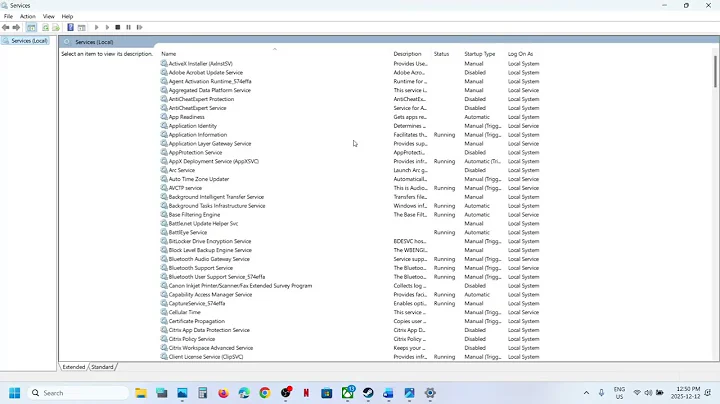Viewport: 720px width, 404px height.
Task: Open the File menu
Action: coord(8,16)
